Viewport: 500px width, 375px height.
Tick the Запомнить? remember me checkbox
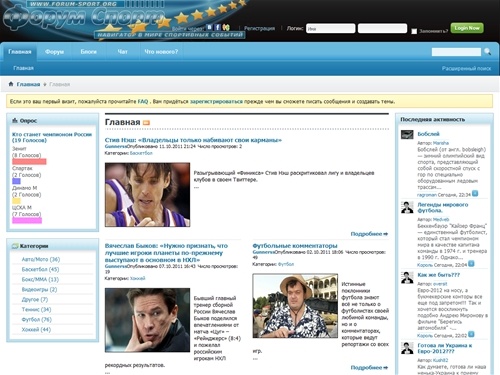pos(414,31)
